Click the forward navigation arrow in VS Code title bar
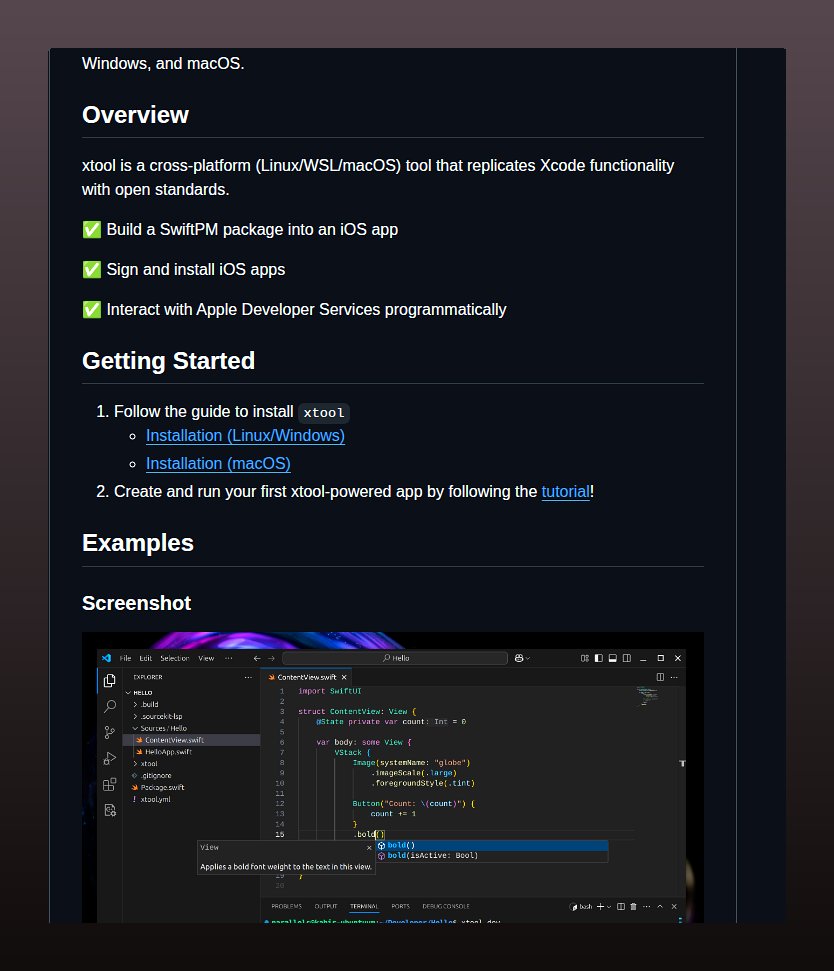The image size is (834, 971). coord(271,658)
